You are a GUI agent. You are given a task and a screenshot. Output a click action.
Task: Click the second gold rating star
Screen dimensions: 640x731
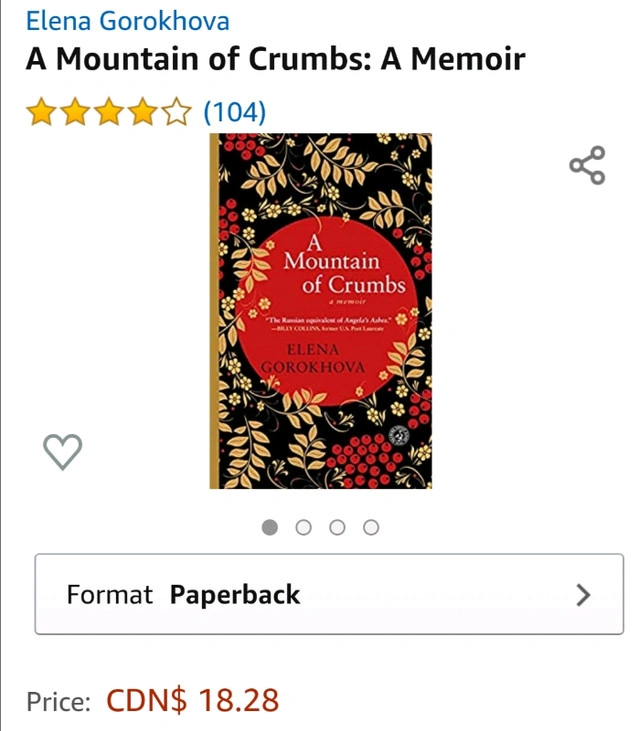pos(76,112)
